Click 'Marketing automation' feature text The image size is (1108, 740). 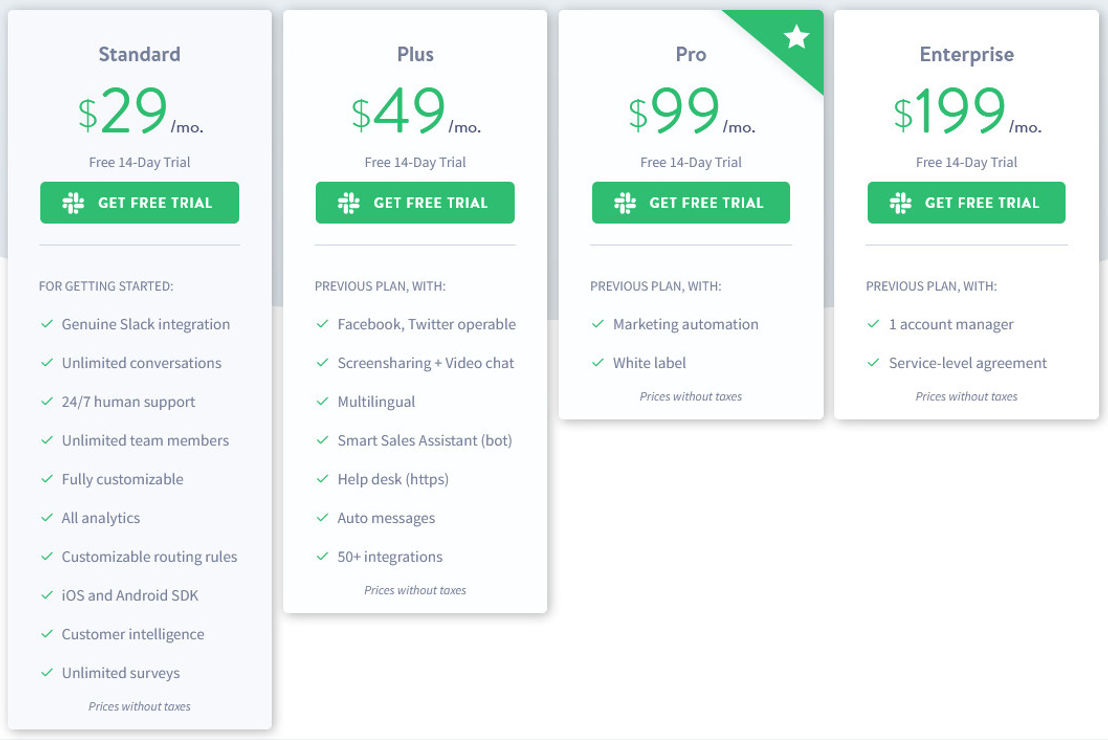coord(685,324)
